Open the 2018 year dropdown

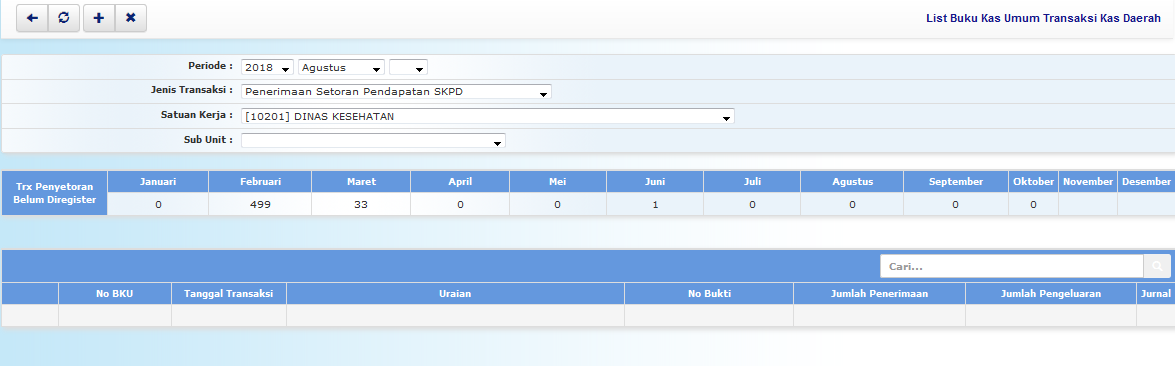point(268,68)
